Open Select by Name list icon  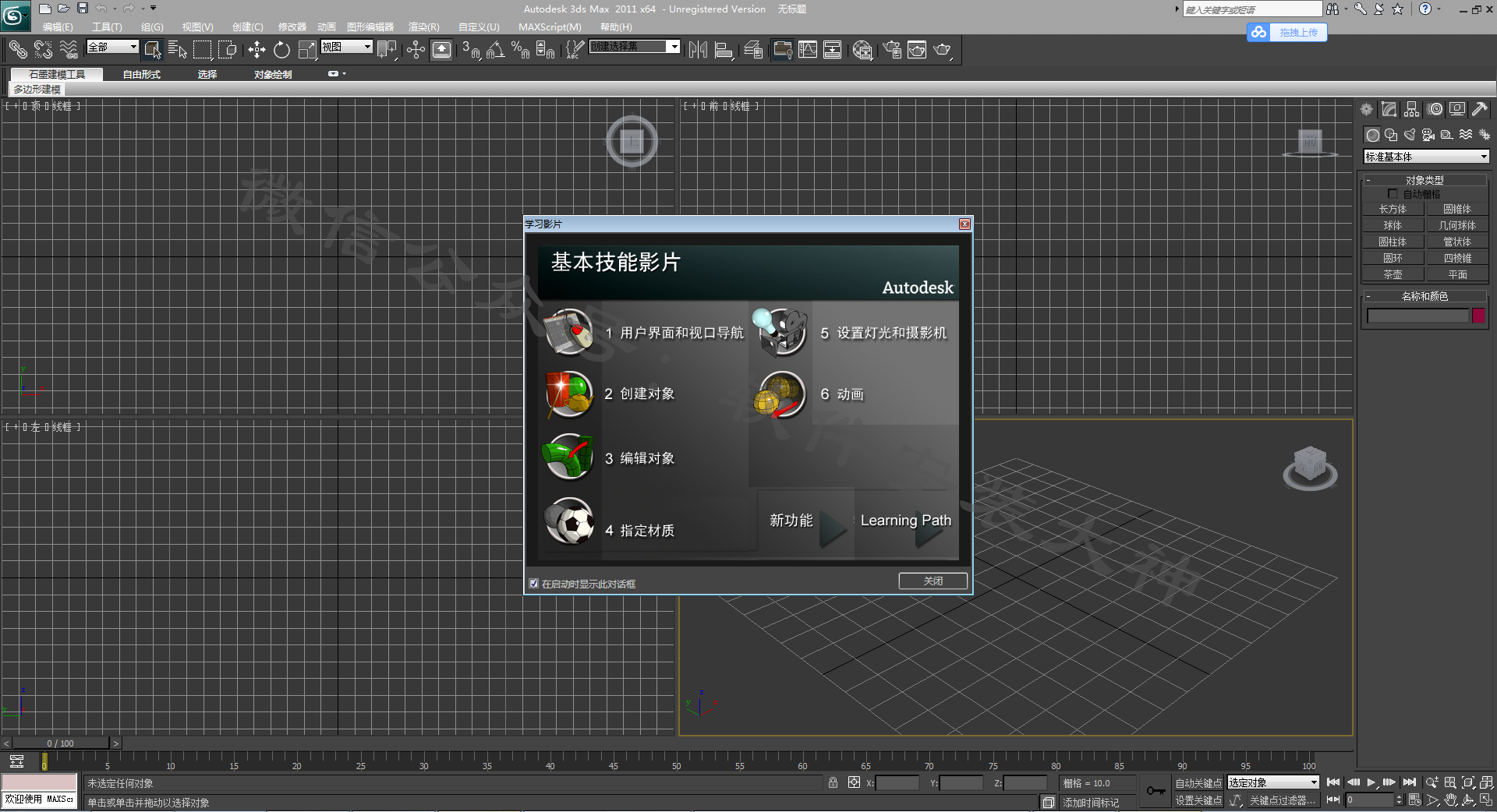(178, 50)
